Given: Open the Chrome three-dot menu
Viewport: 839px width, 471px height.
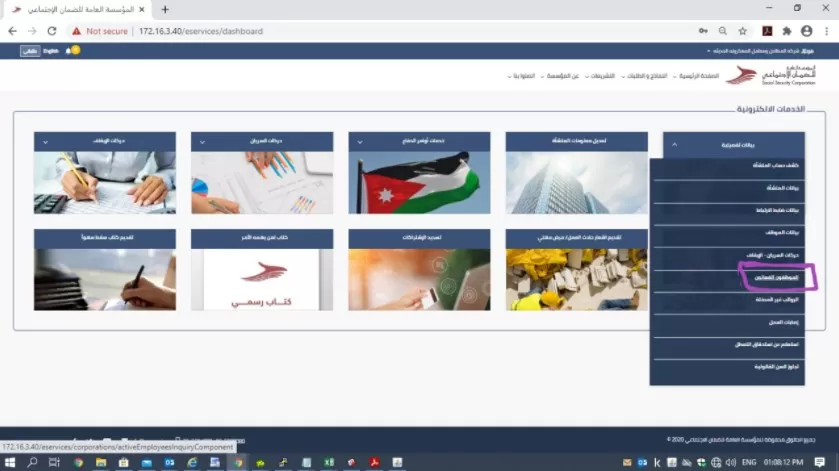Looking at the screenshot, I should 827,31.
